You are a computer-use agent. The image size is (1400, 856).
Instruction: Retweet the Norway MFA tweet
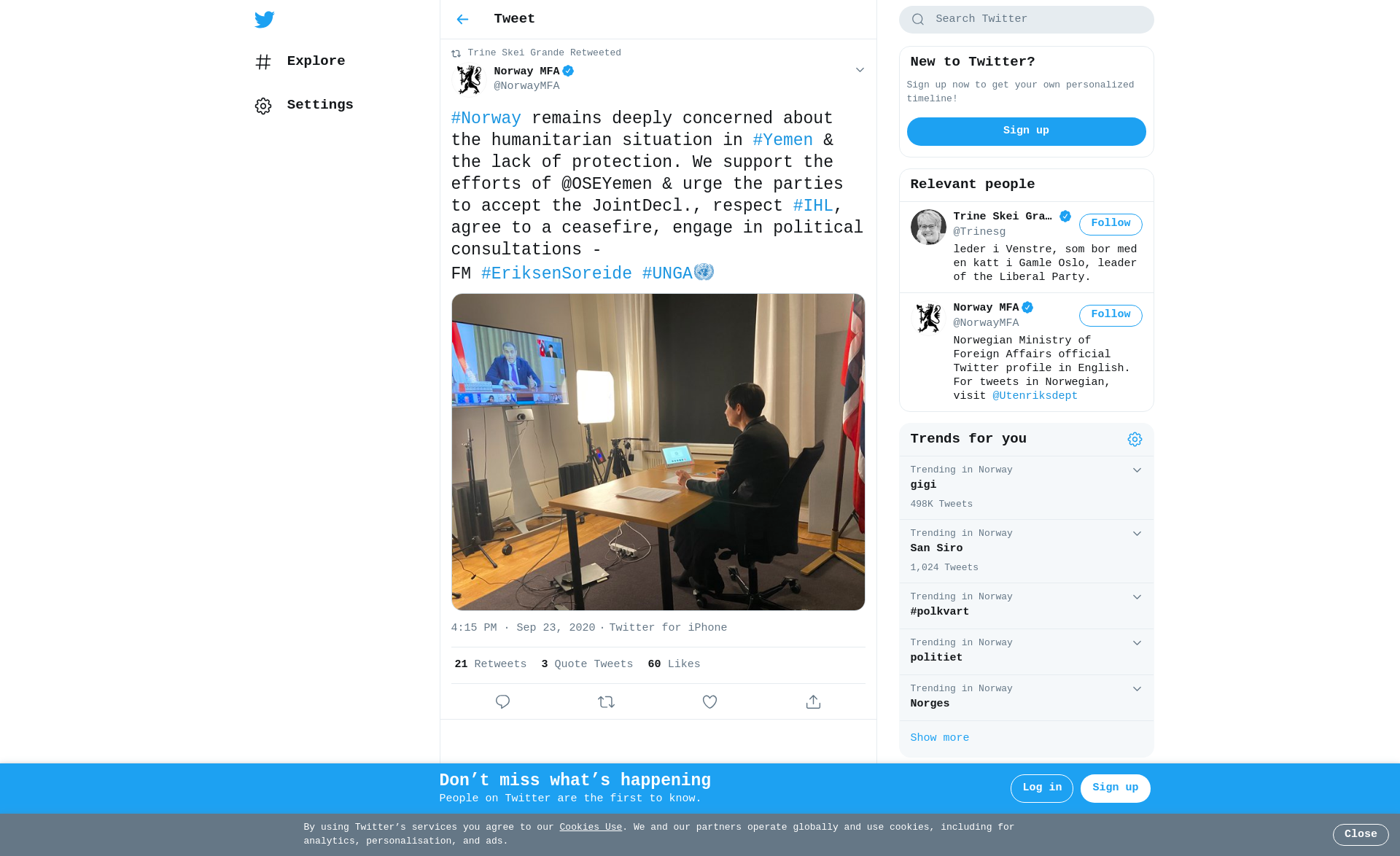[x=606, y=701]
